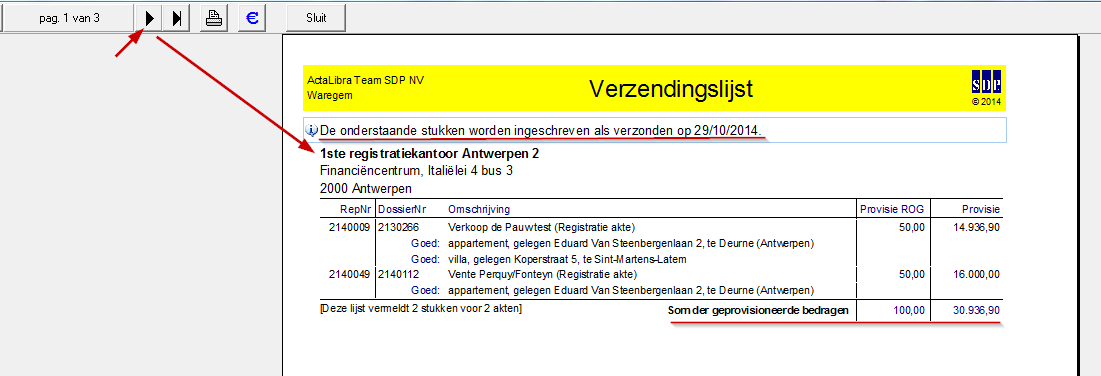Click the 'Waregem' text in header
This screenshot has width=1101, height=376.
329,96
